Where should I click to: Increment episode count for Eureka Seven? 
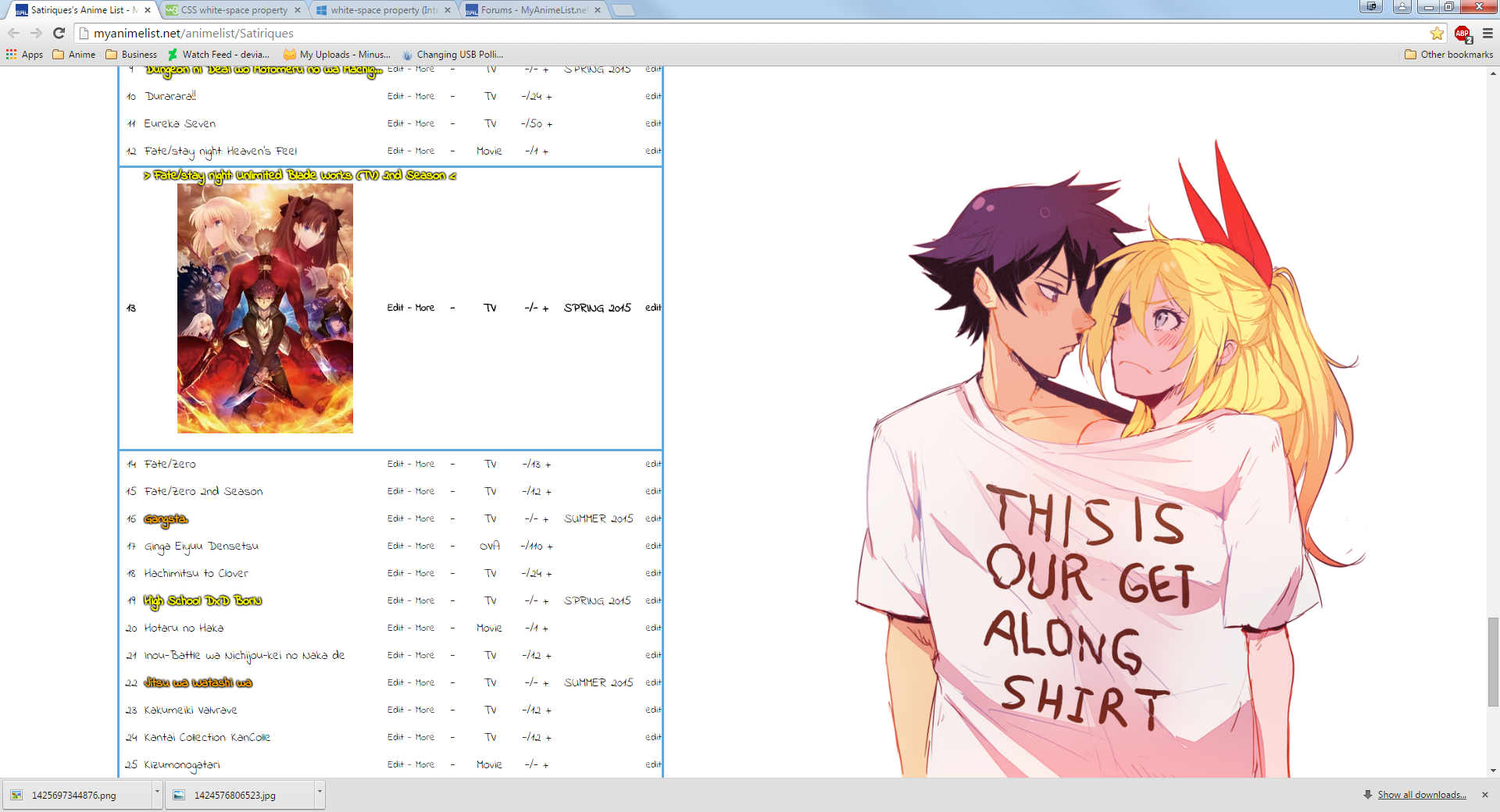tap(550, 124)
